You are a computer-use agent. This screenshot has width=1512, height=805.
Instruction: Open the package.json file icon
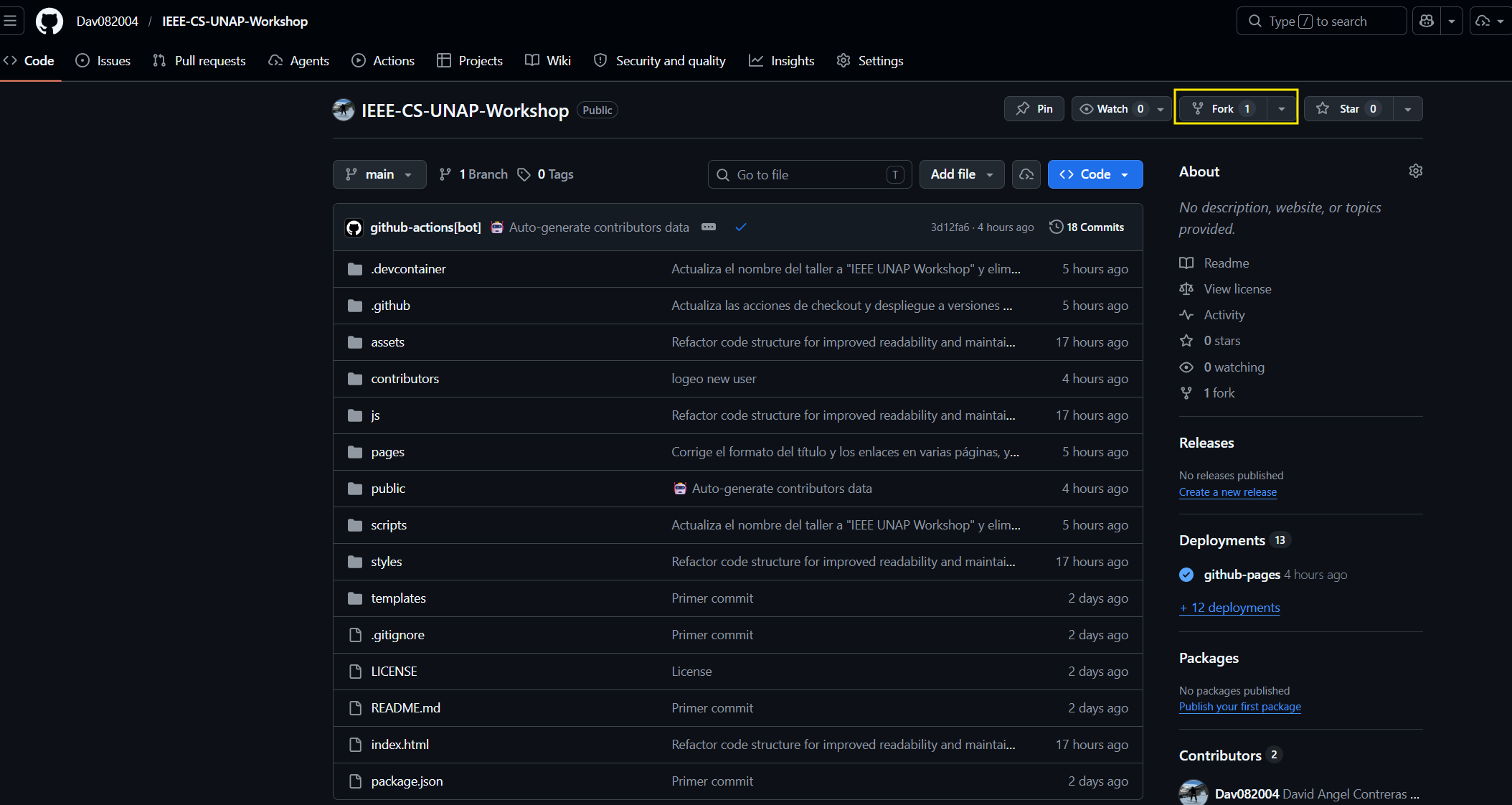click(354, 781)
